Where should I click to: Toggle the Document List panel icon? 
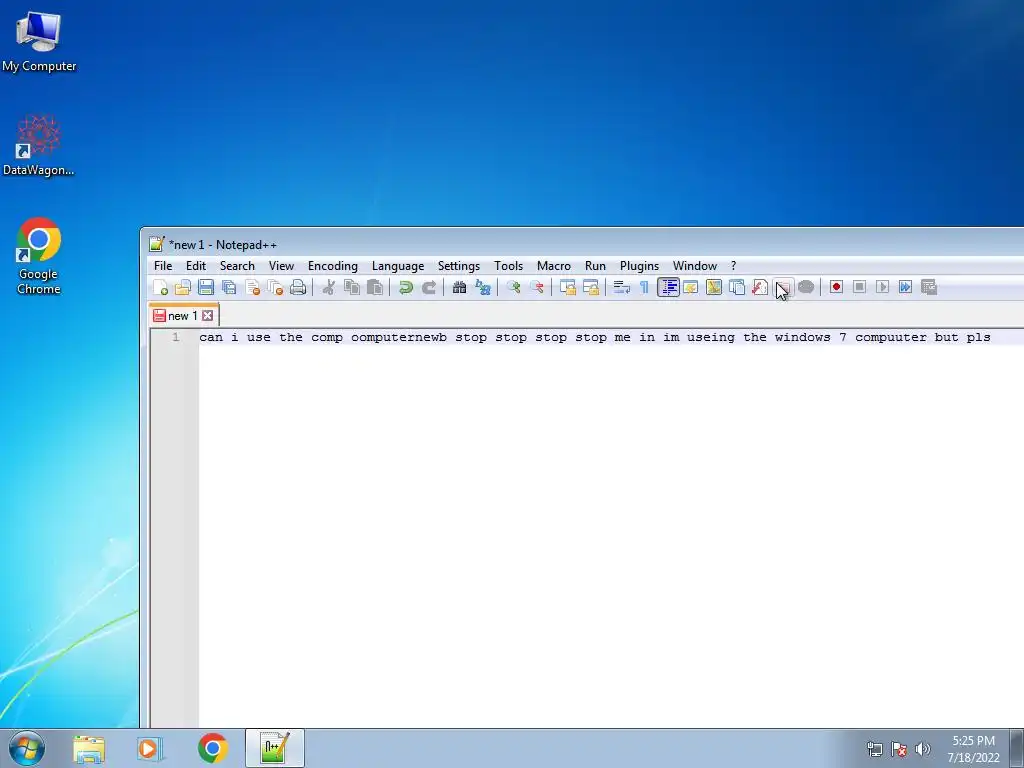point(737,287)
